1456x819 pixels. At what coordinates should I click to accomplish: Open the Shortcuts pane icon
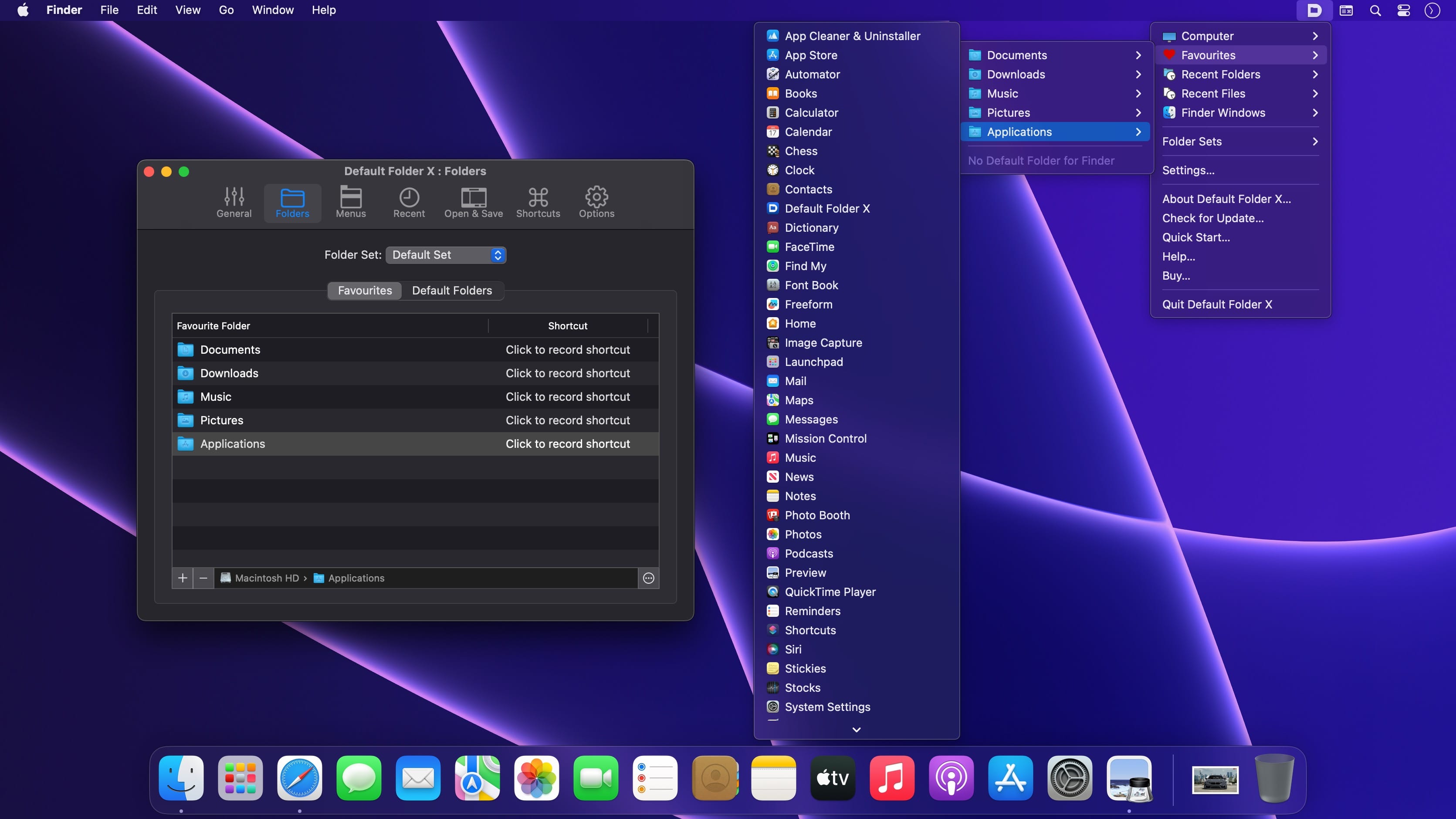click(x=538, y=202)
